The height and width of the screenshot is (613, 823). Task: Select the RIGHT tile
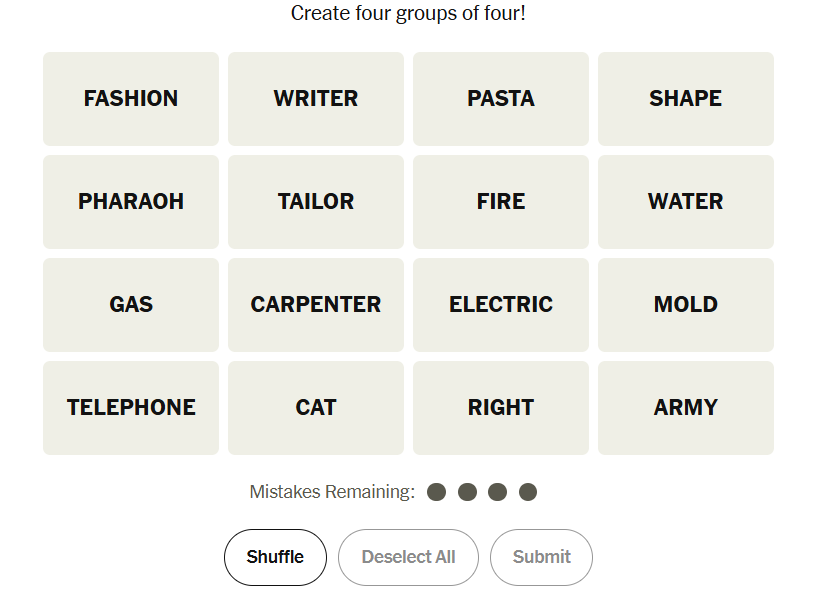[501, 408]
